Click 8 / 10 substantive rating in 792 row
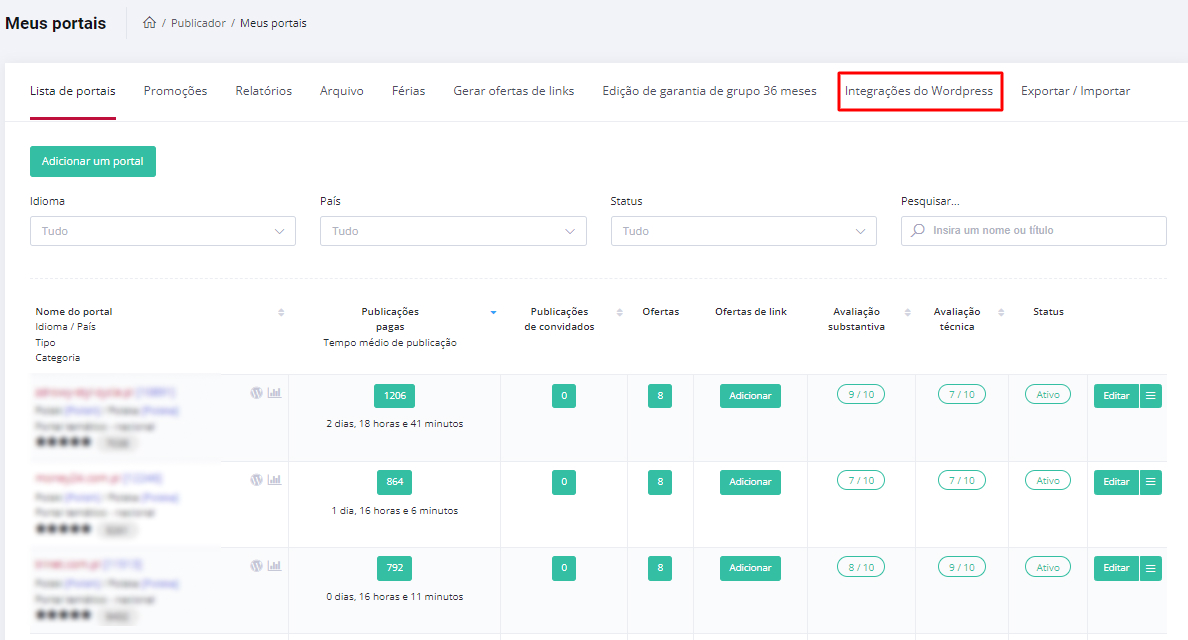Viewport: 1188px width, 640px height. (861, 567)
